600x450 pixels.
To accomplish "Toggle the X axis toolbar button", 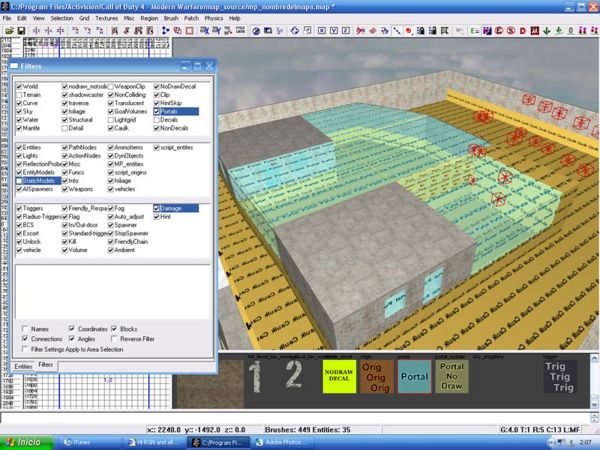I will click(322, 31).
